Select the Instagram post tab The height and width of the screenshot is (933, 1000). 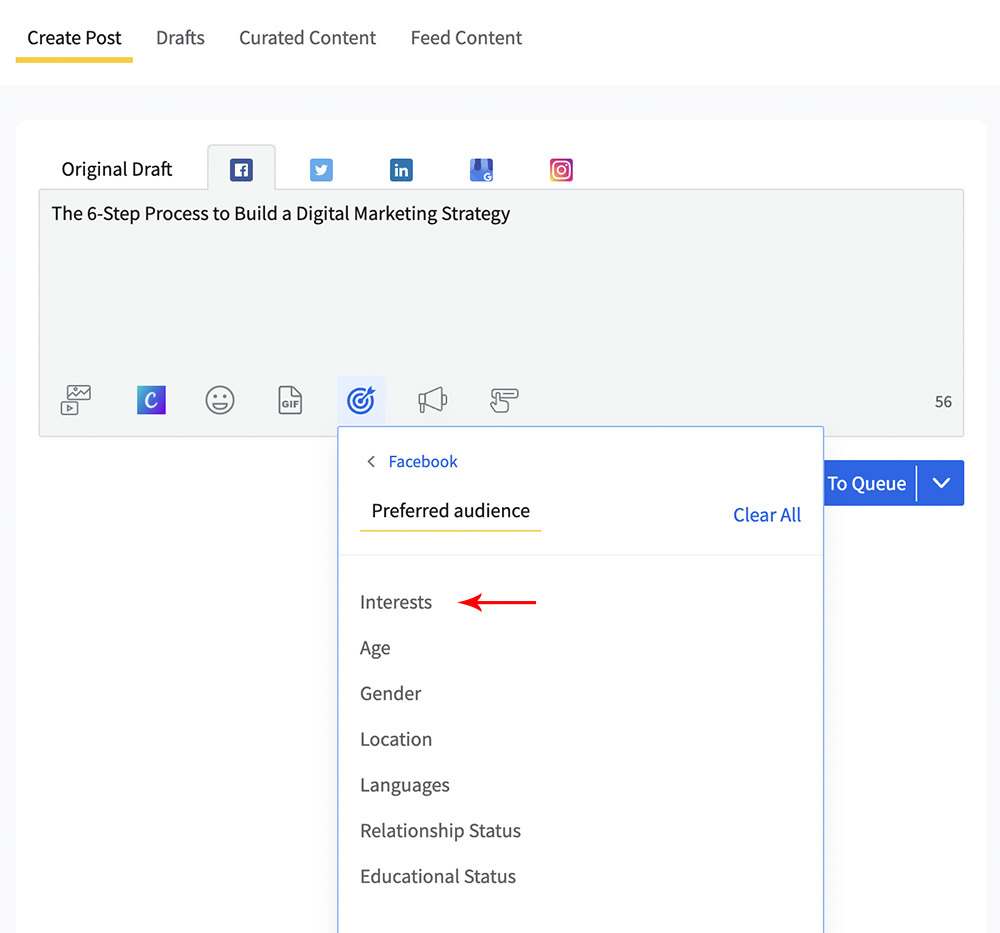561,170
